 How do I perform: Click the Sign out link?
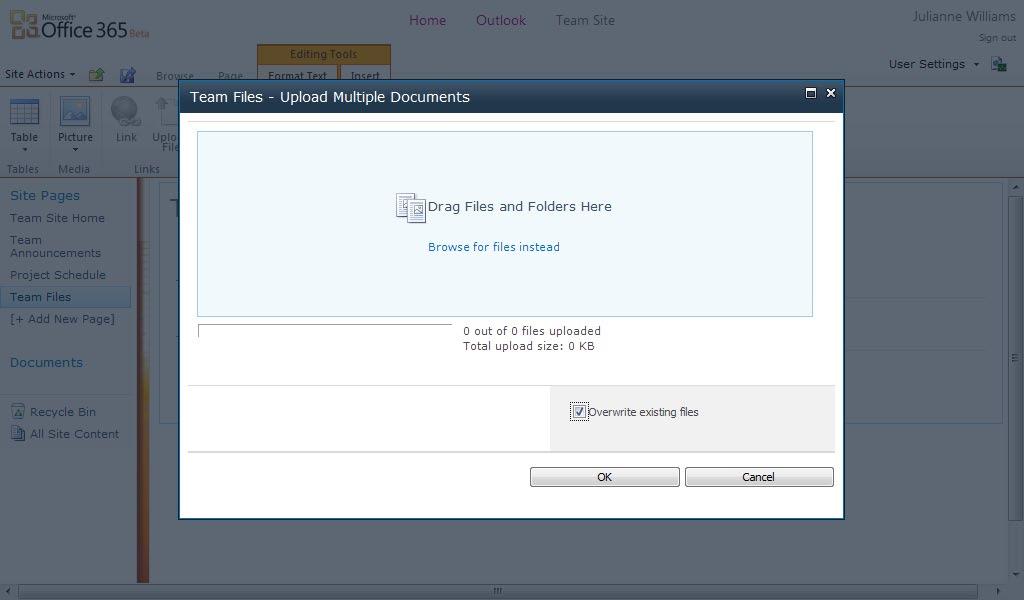pos(997,38)
